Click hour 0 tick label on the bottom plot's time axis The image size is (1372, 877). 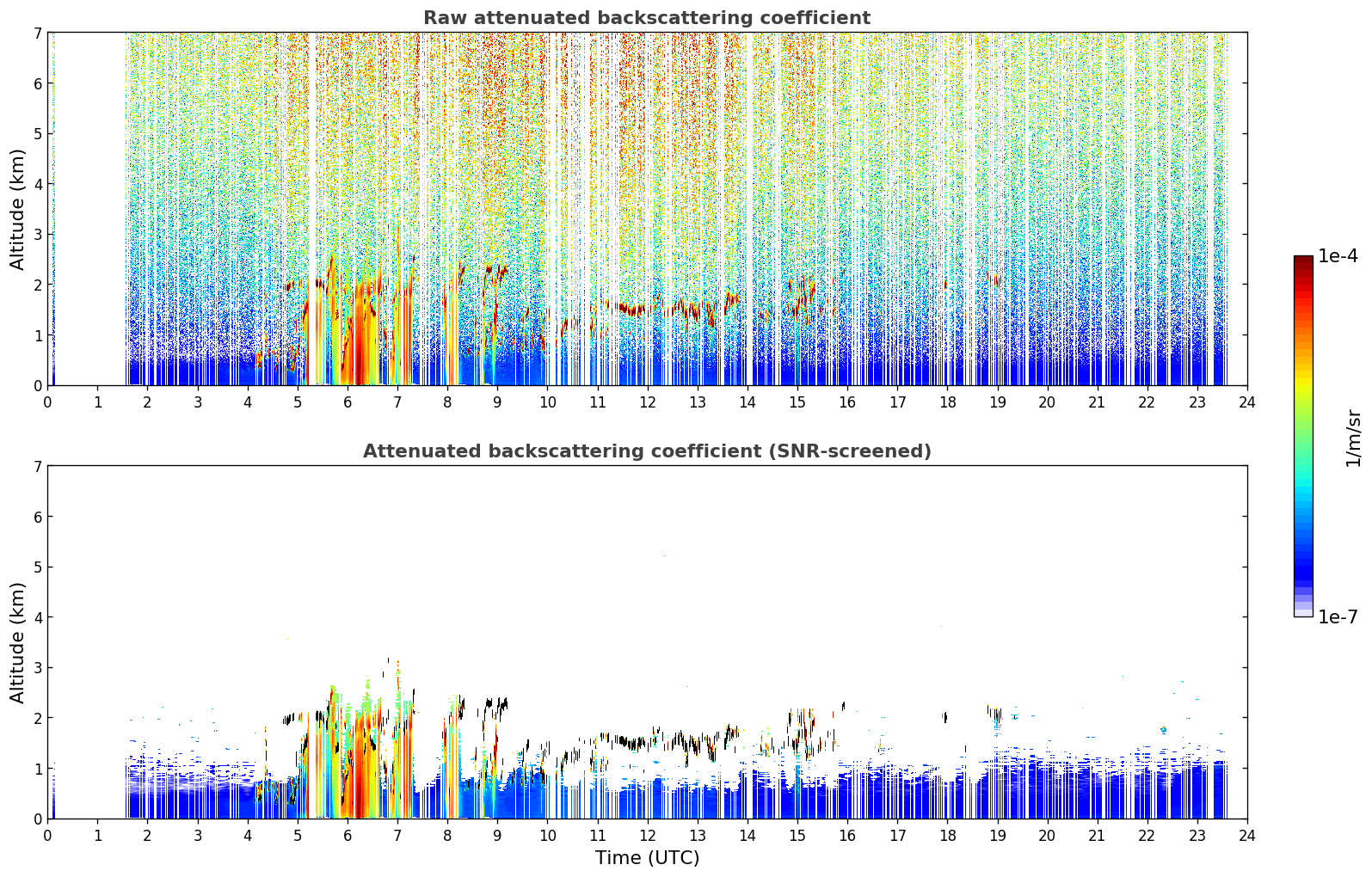(47, 836)
